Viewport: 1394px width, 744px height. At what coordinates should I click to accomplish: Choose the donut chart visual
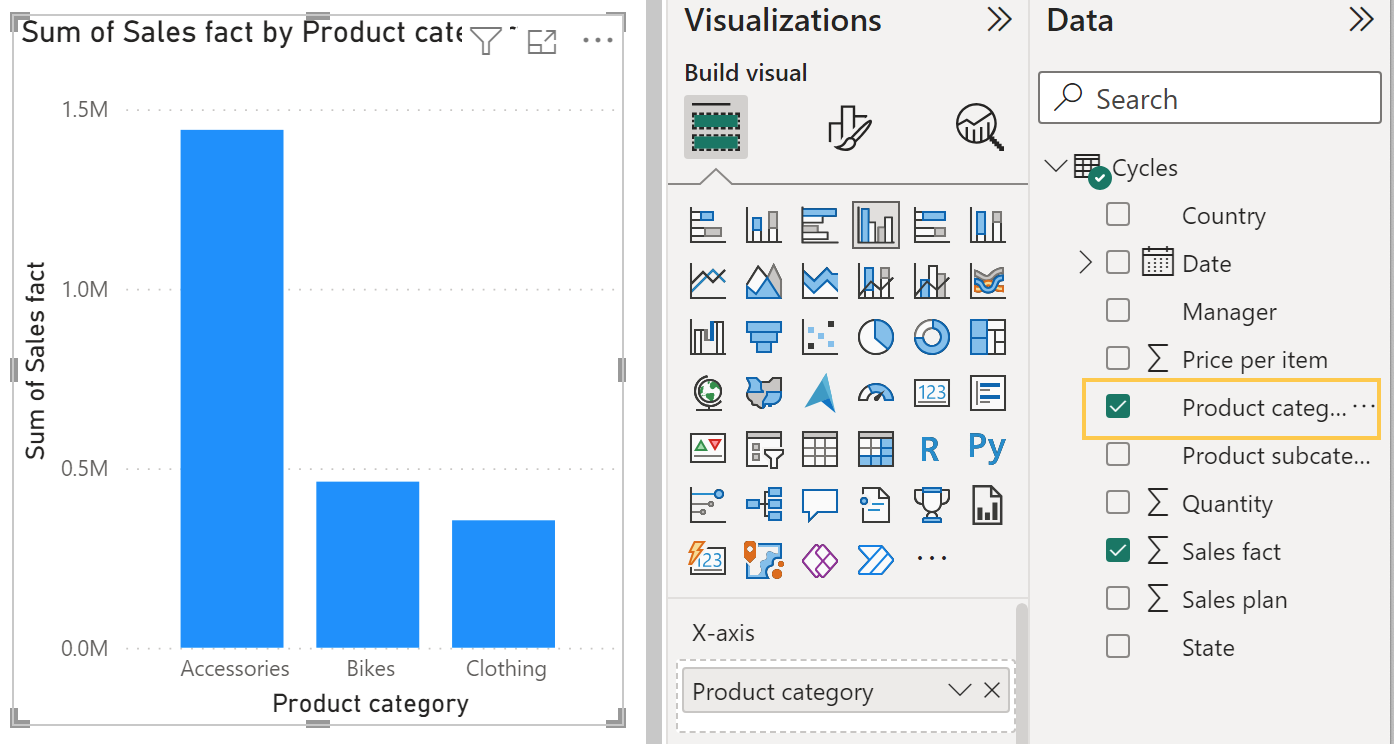(x=932, y=337)
